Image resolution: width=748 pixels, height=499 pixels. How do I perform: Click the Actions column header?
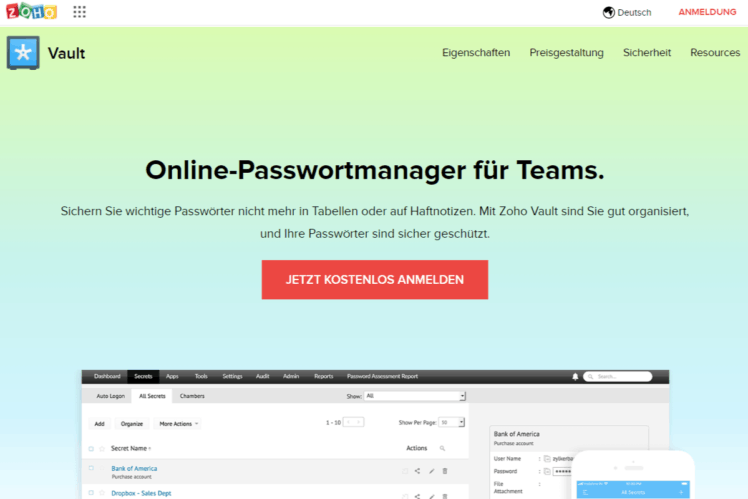coord(416,448)
